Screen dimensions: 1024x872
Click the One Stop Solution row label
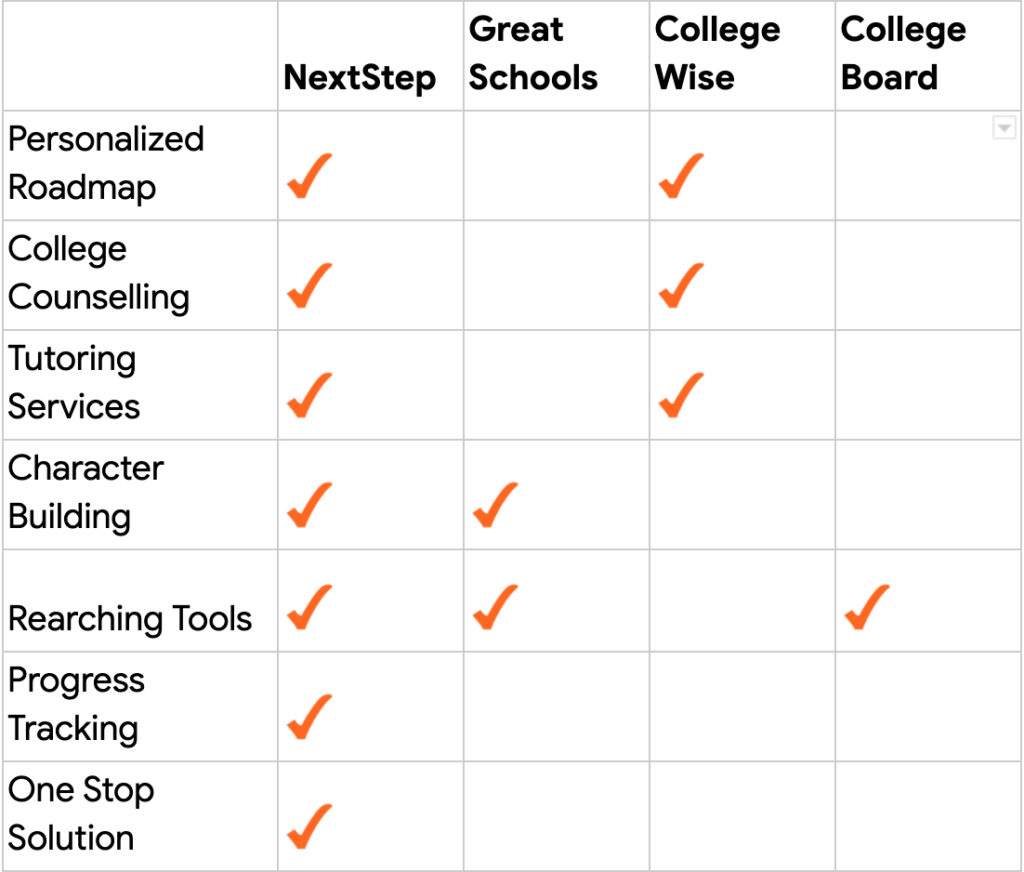pyautogui.click(x=81, y=813)
